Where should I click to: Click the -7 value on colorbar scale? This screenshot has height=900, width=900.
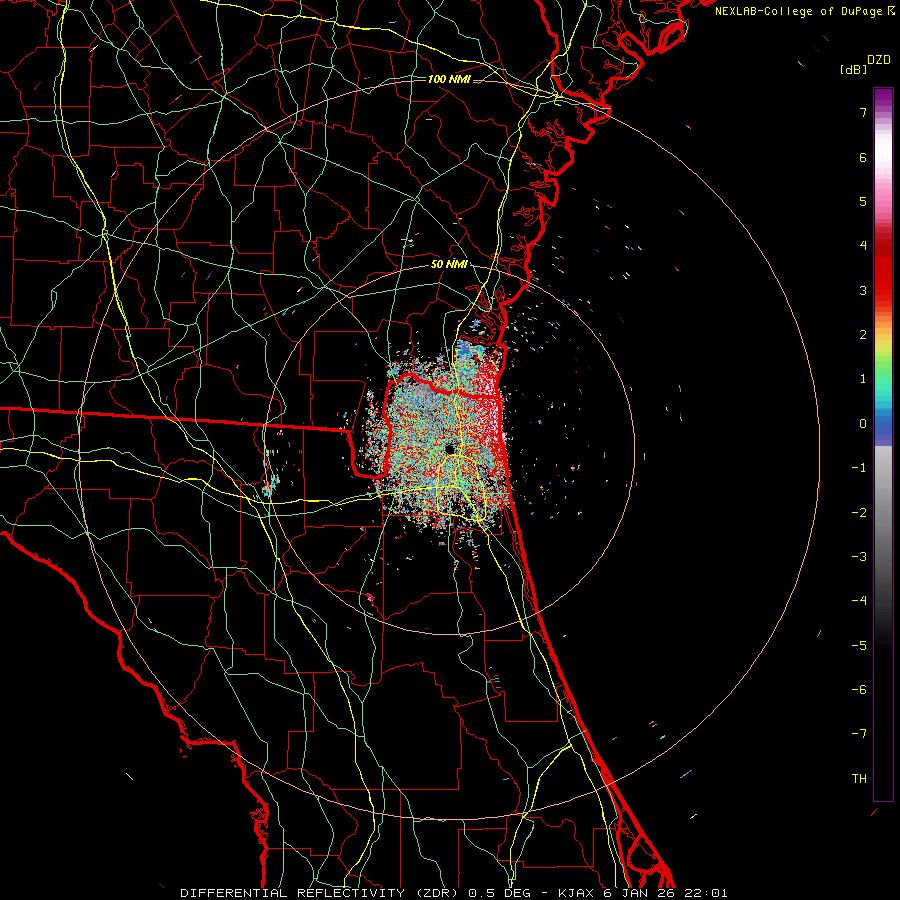(859, 734)
